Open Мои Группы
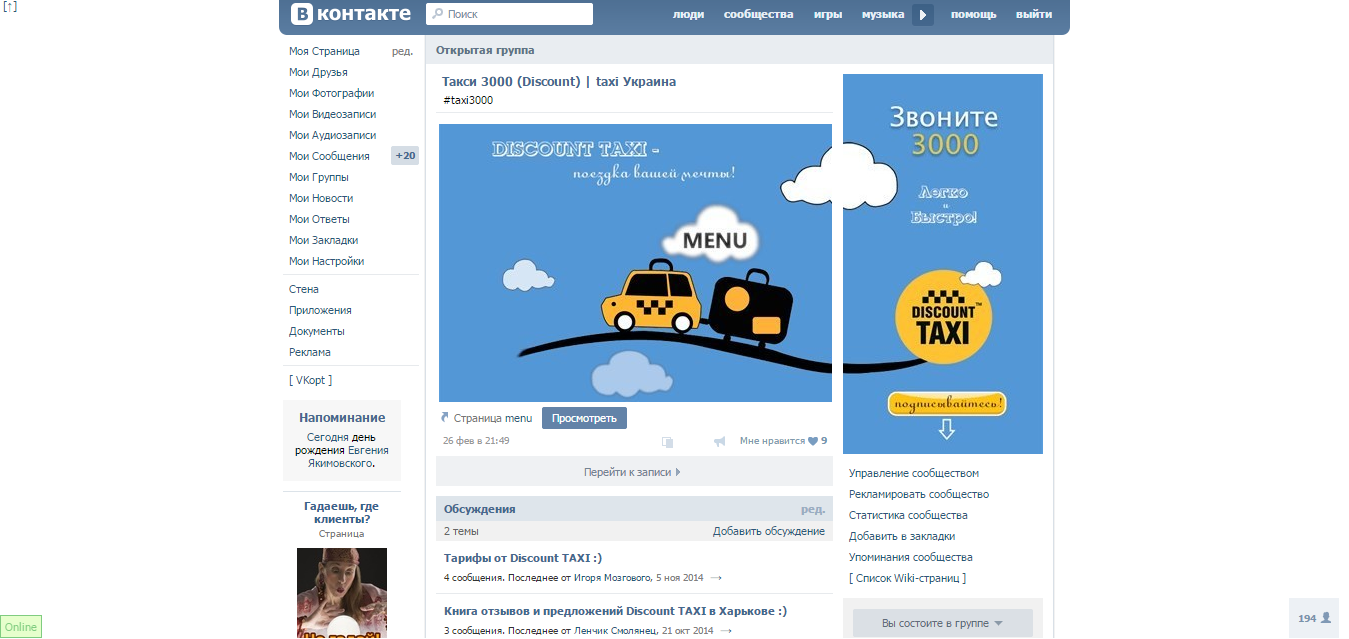 tap(319, 177)
